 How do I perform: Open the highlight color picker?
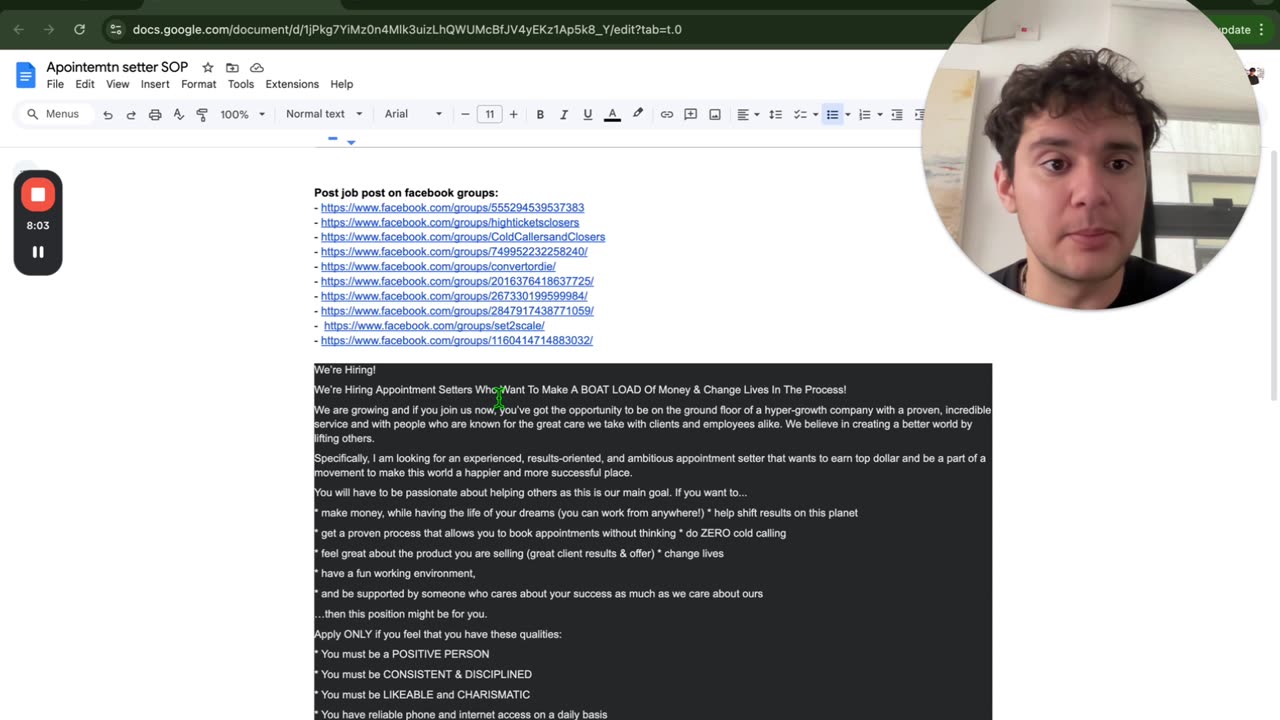click(x=637, y=114)
